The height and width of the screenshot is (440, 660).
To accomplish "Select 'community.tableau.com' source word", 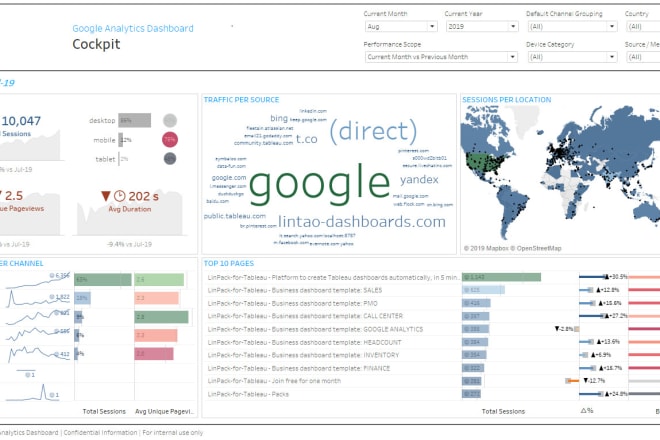I will pos(263,143).
